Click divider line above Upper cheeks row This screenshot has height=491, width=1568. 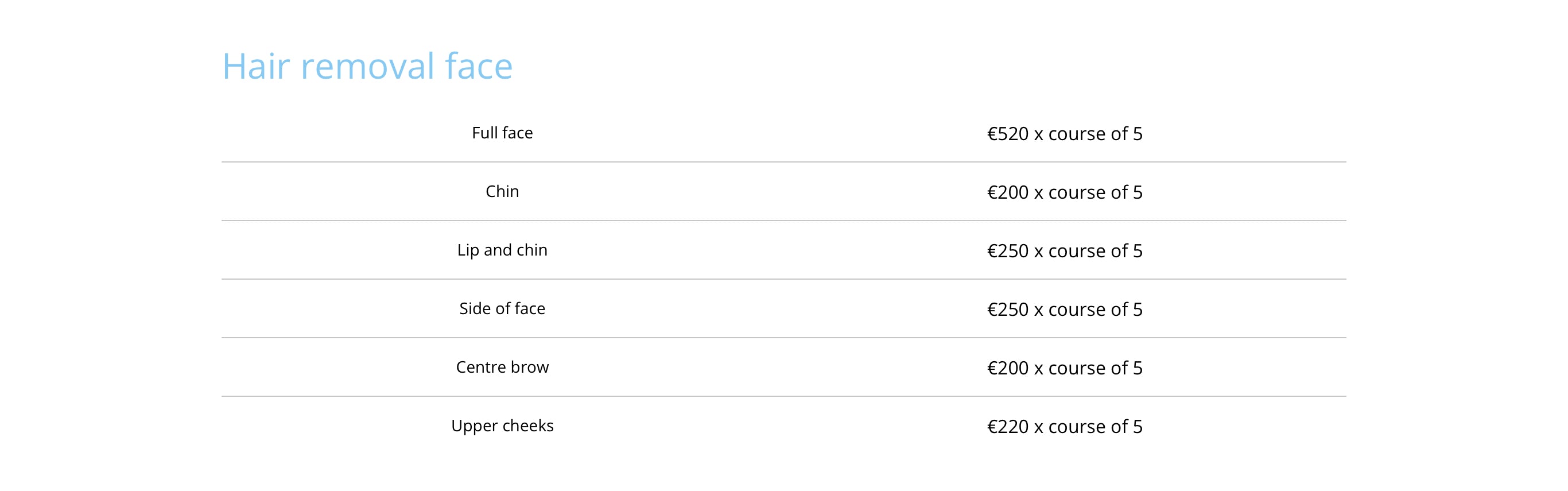tap(784, 396)
